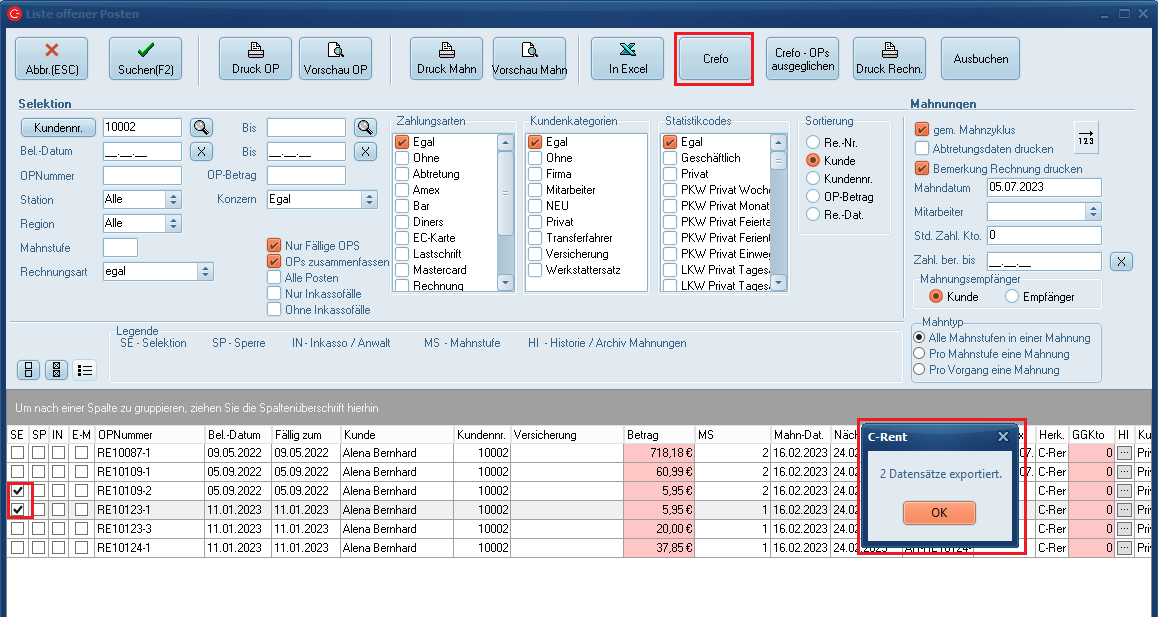The width and height of the screenshot is (1158, 617).
Task: Export list with In Excel button
Action: [x=627, y=58]
